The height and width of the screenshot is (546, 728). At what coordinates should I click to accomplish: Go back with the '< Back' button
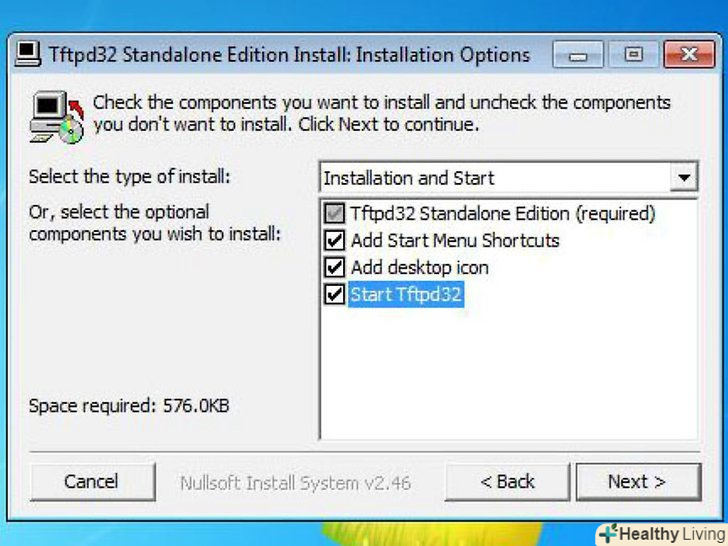point(509,482)
